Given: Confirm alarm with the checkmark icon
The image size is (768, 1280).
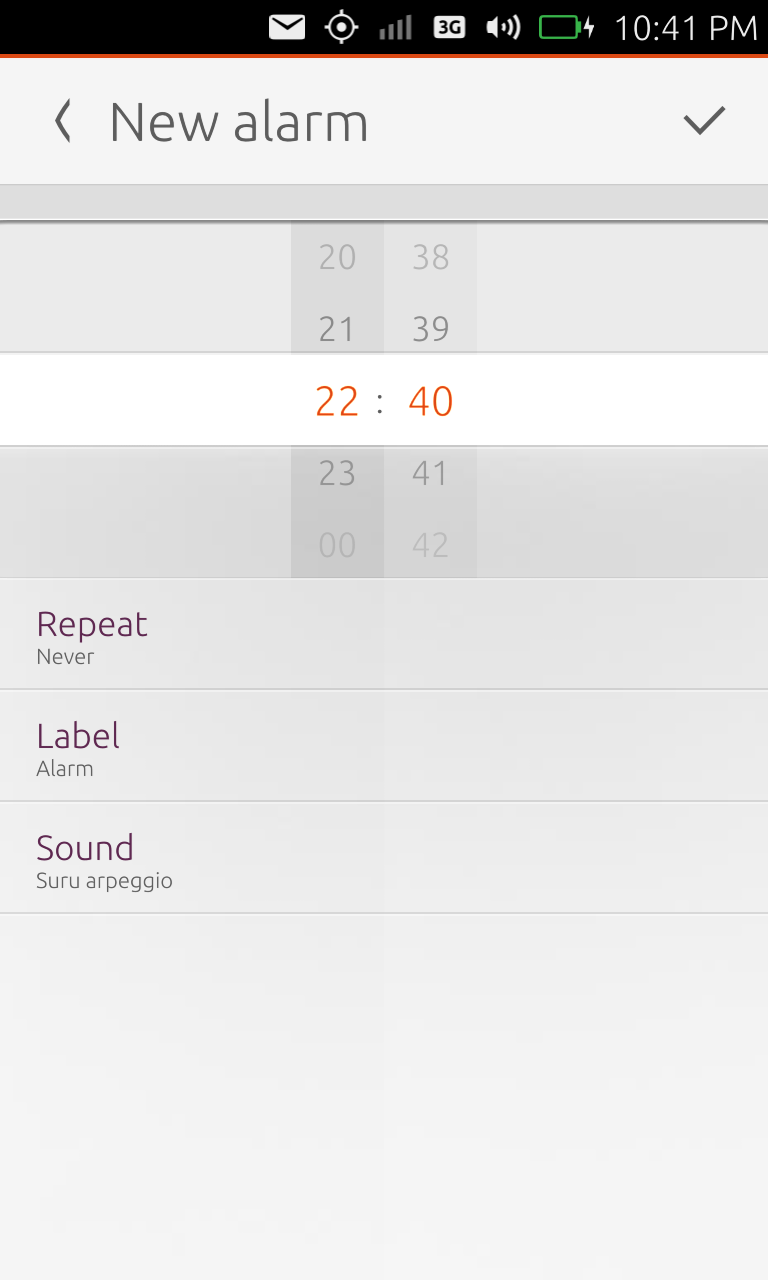Looking at the screenshot, I should click(x=704, y=121).
